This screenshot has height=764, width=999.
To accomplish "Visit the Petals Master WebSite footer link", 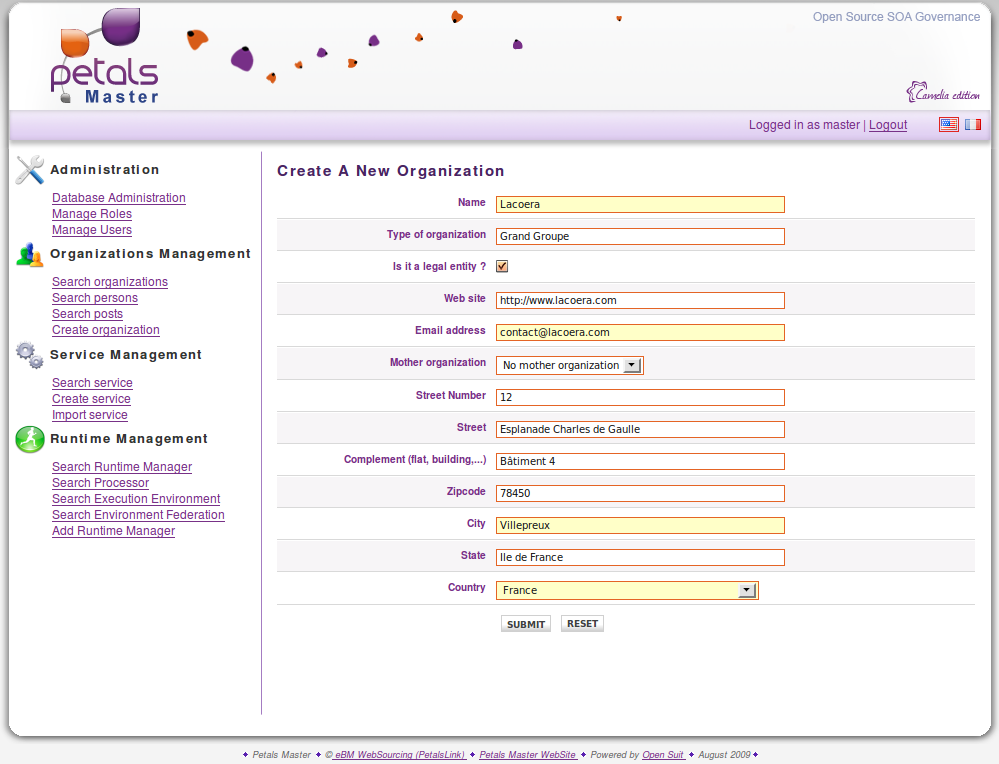I will pos(528,755).
